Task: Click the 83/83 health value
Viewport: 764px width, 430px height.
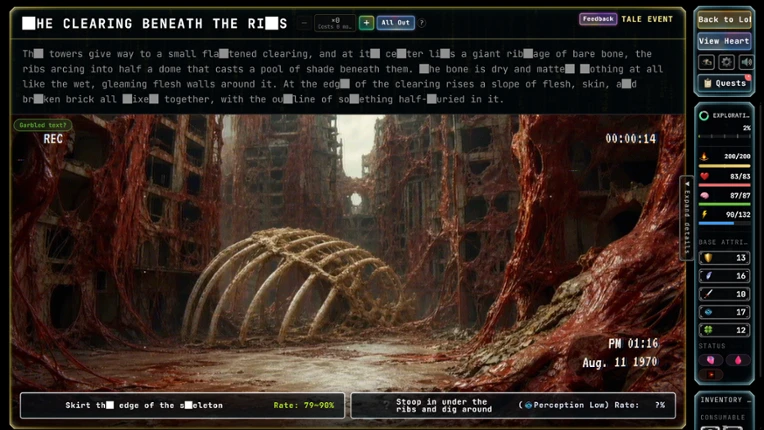Action: [740, 176]
